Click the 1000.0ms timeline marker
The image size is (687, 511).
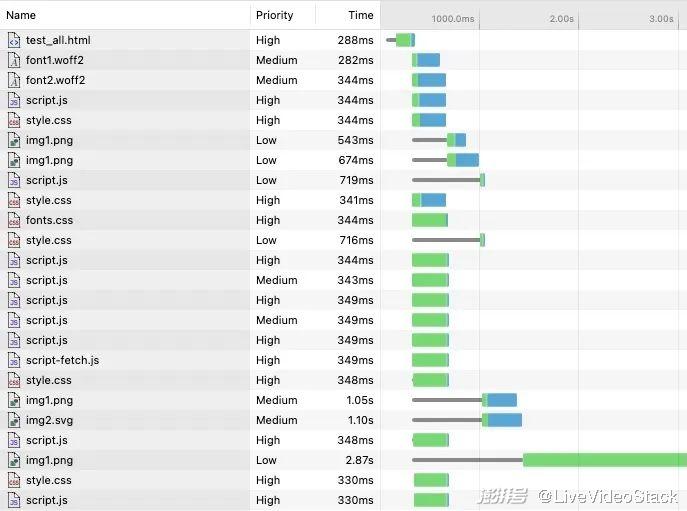454,19
